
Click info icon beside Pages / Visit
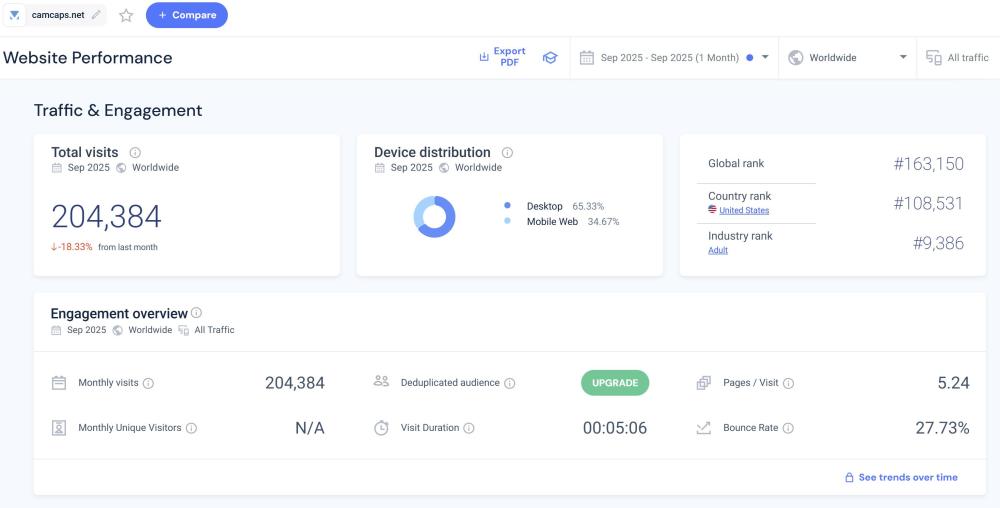(x=788, y=383)
